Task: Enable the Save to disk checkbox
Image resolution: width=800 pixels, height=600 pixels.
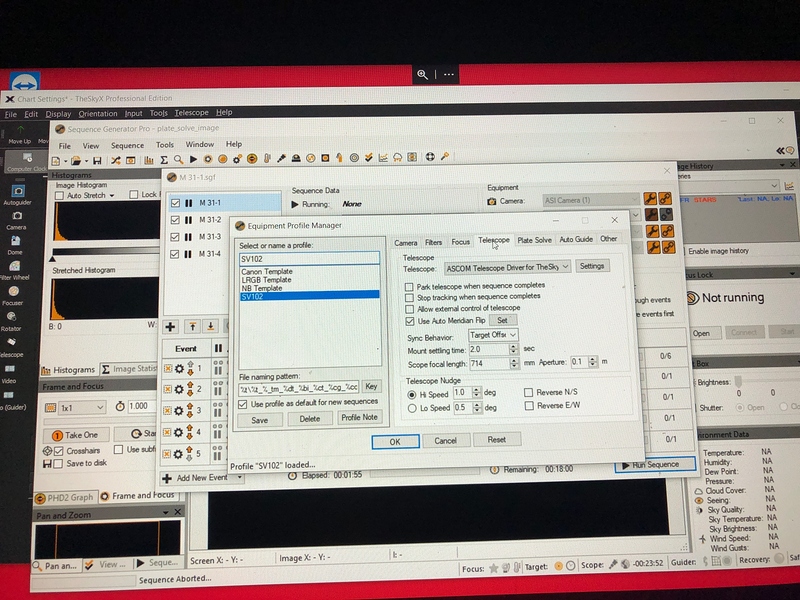Action: 58,464
